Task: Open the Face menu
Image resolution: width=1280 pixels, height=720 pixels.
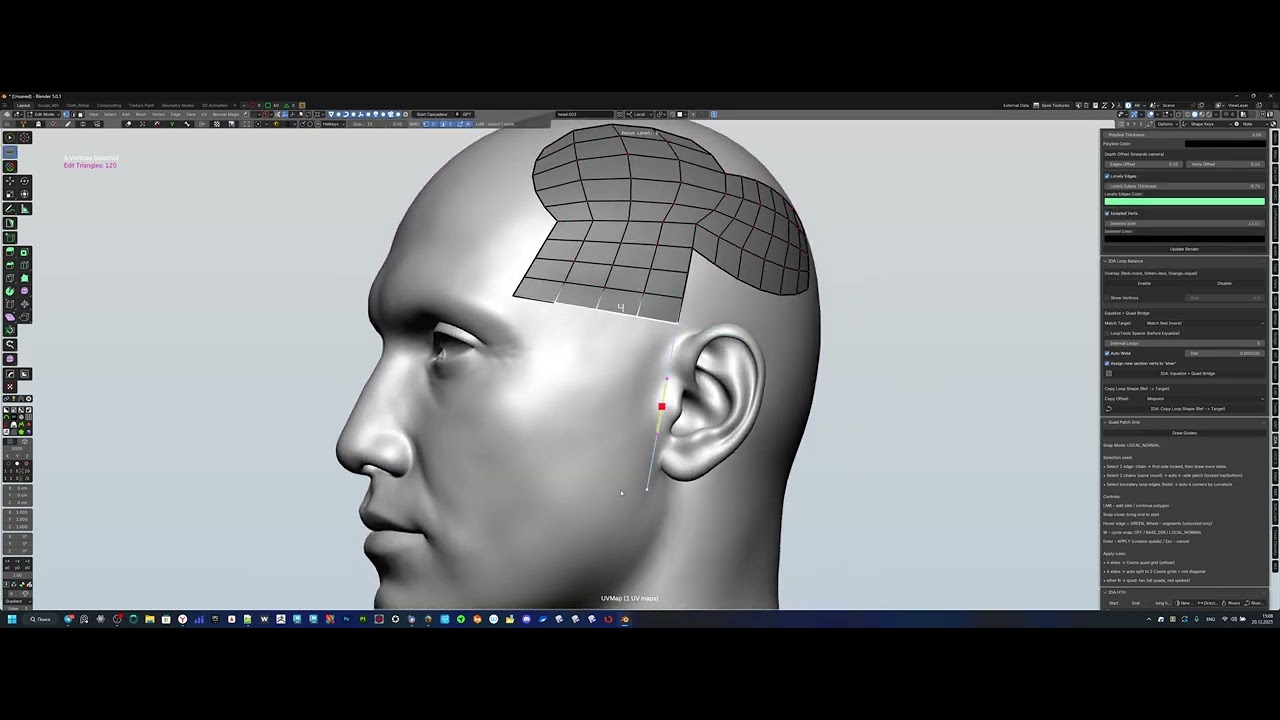Action: tap(190, 114)
